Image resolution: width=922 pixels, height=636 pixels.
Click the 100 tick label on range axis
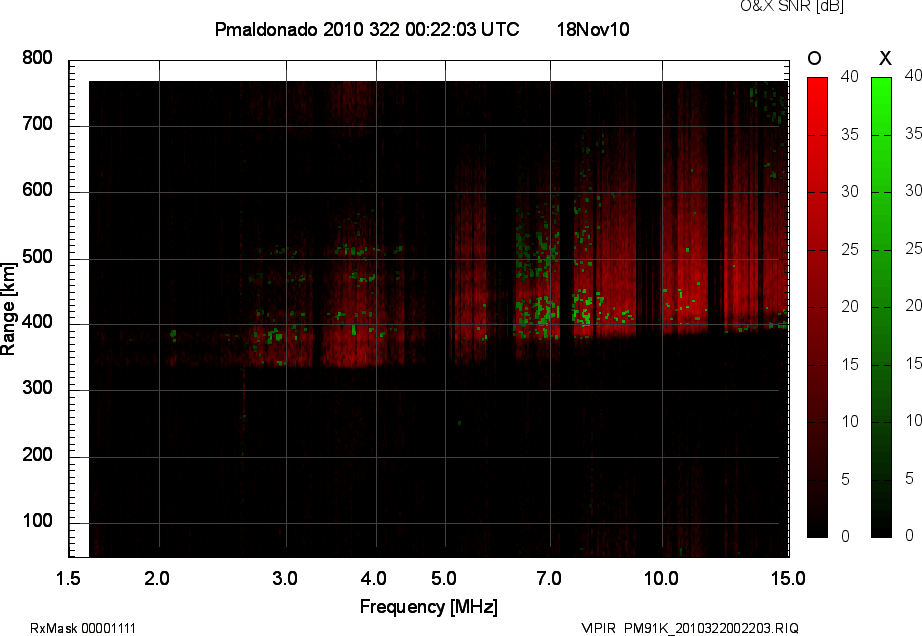pyautogui.click(x=37, y=521)
